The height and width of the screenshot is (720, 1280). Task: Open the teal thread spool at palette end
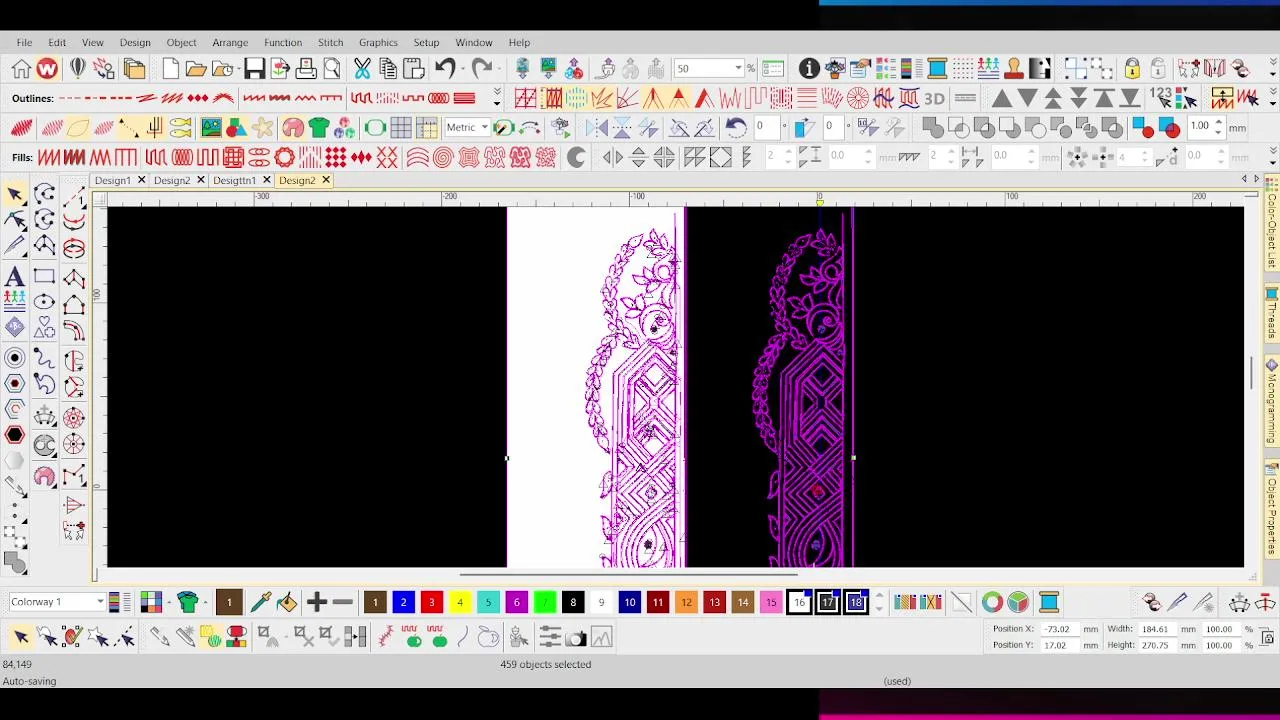[1049, 601]
